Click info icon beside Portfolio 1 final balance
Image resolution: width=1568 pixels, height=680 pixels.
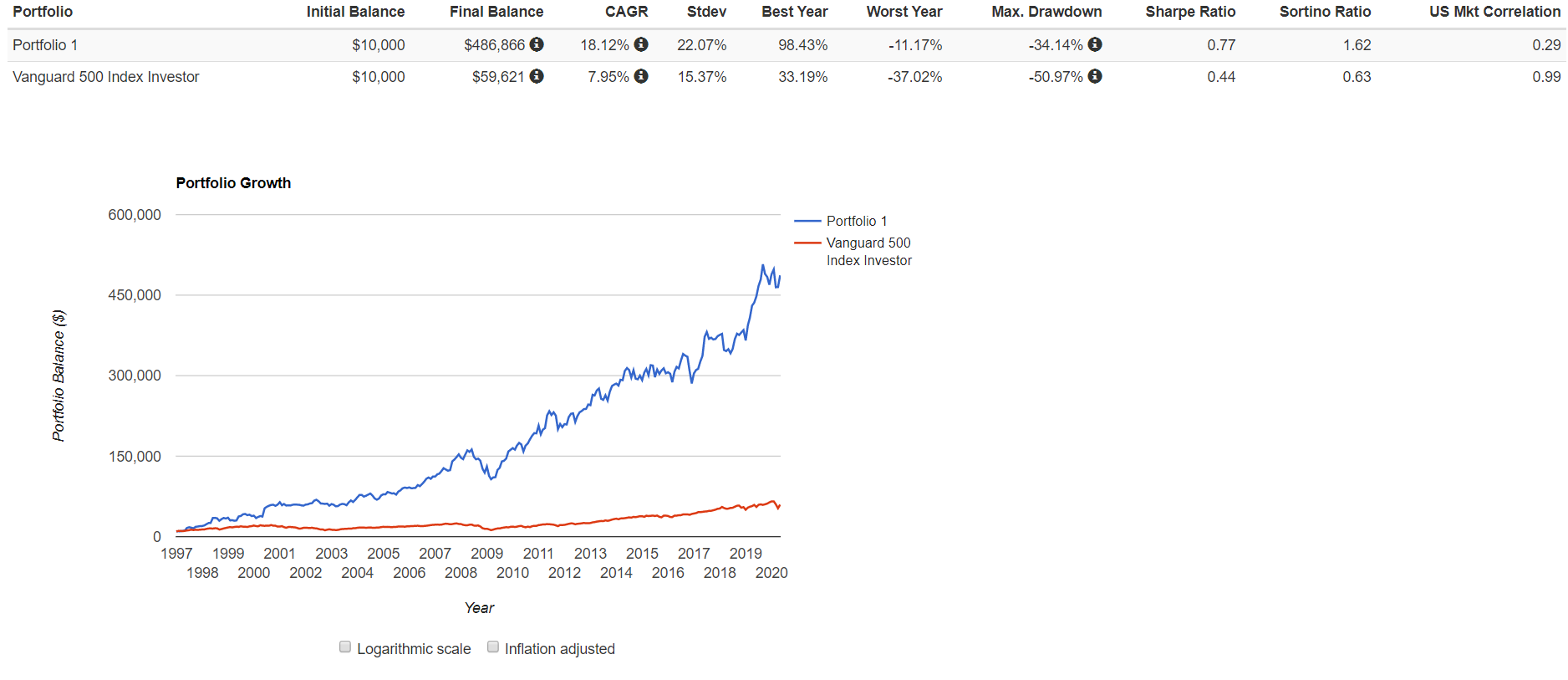[537, 44]
